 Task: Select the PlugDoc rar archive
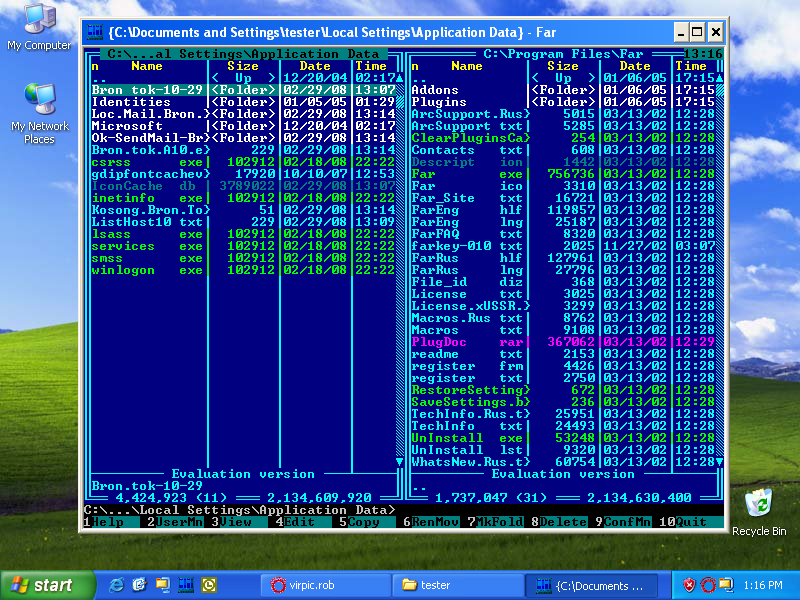563,342
